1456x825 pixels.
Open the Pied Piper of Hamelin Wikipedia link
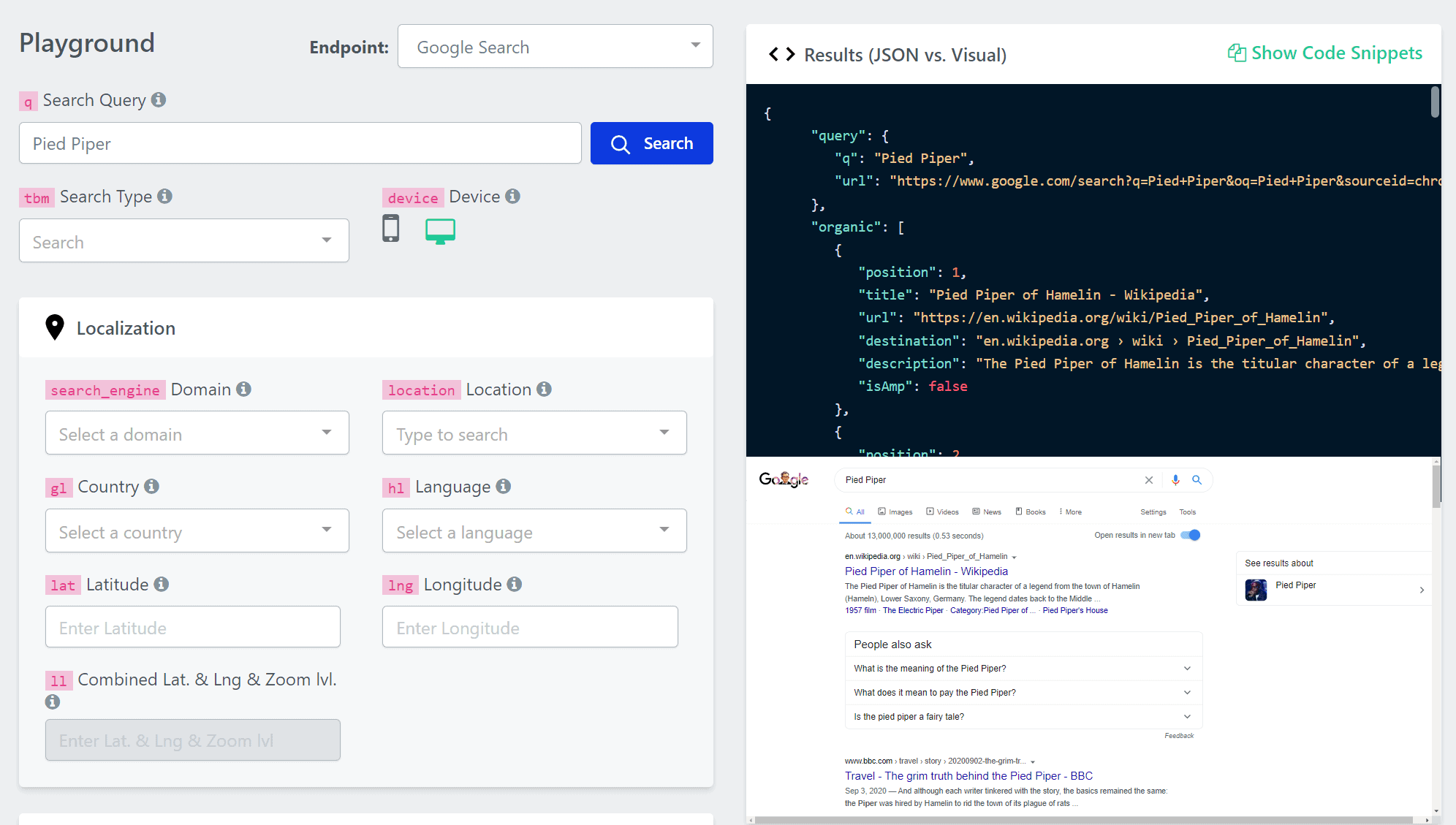tap(925, 571)
